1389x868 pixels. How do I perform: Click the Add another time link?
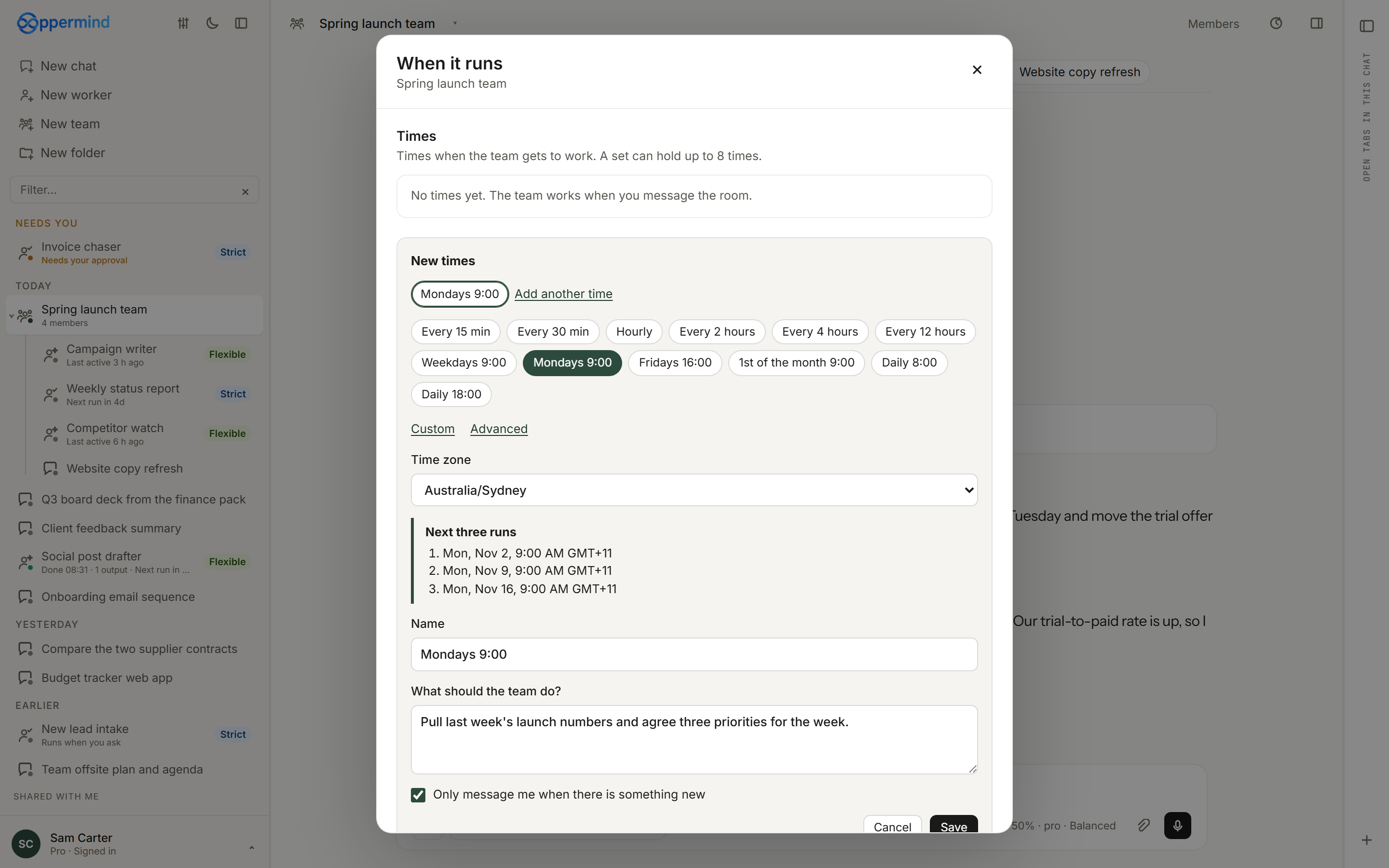pyautogui.click(x=563, y=294)
